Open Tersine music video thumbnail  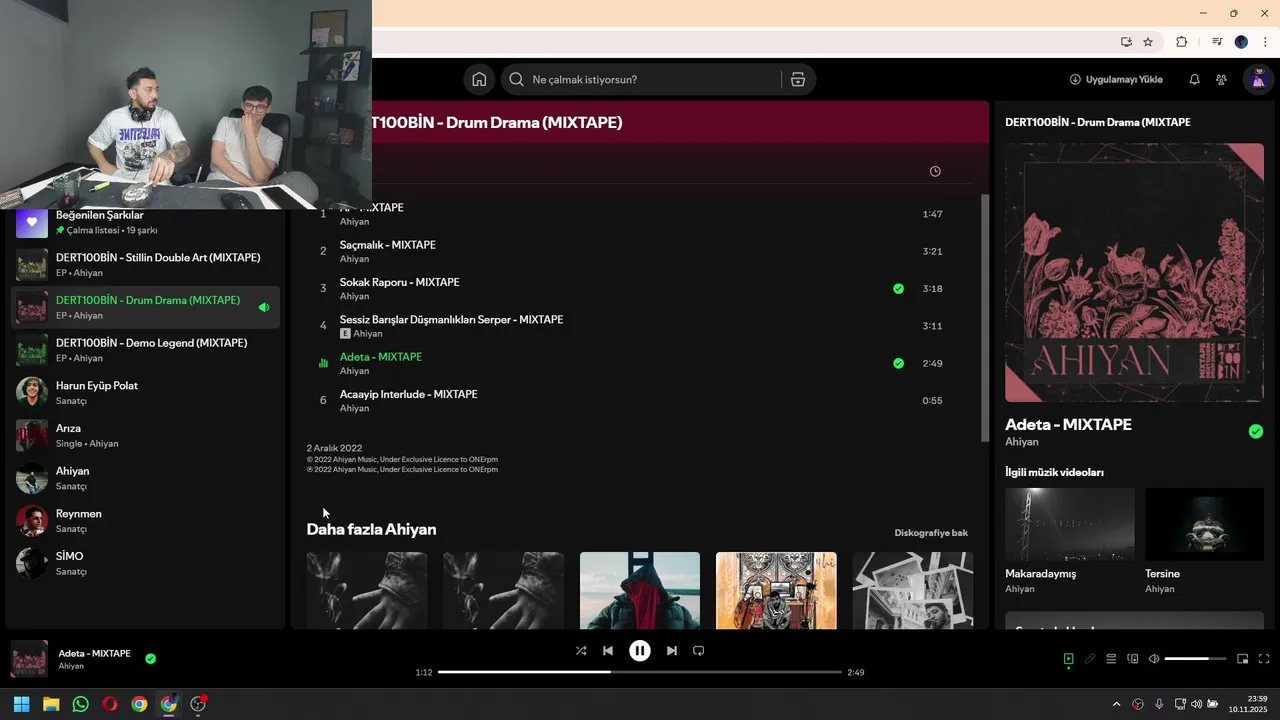pyautogui.click(x=1205, y=524)
